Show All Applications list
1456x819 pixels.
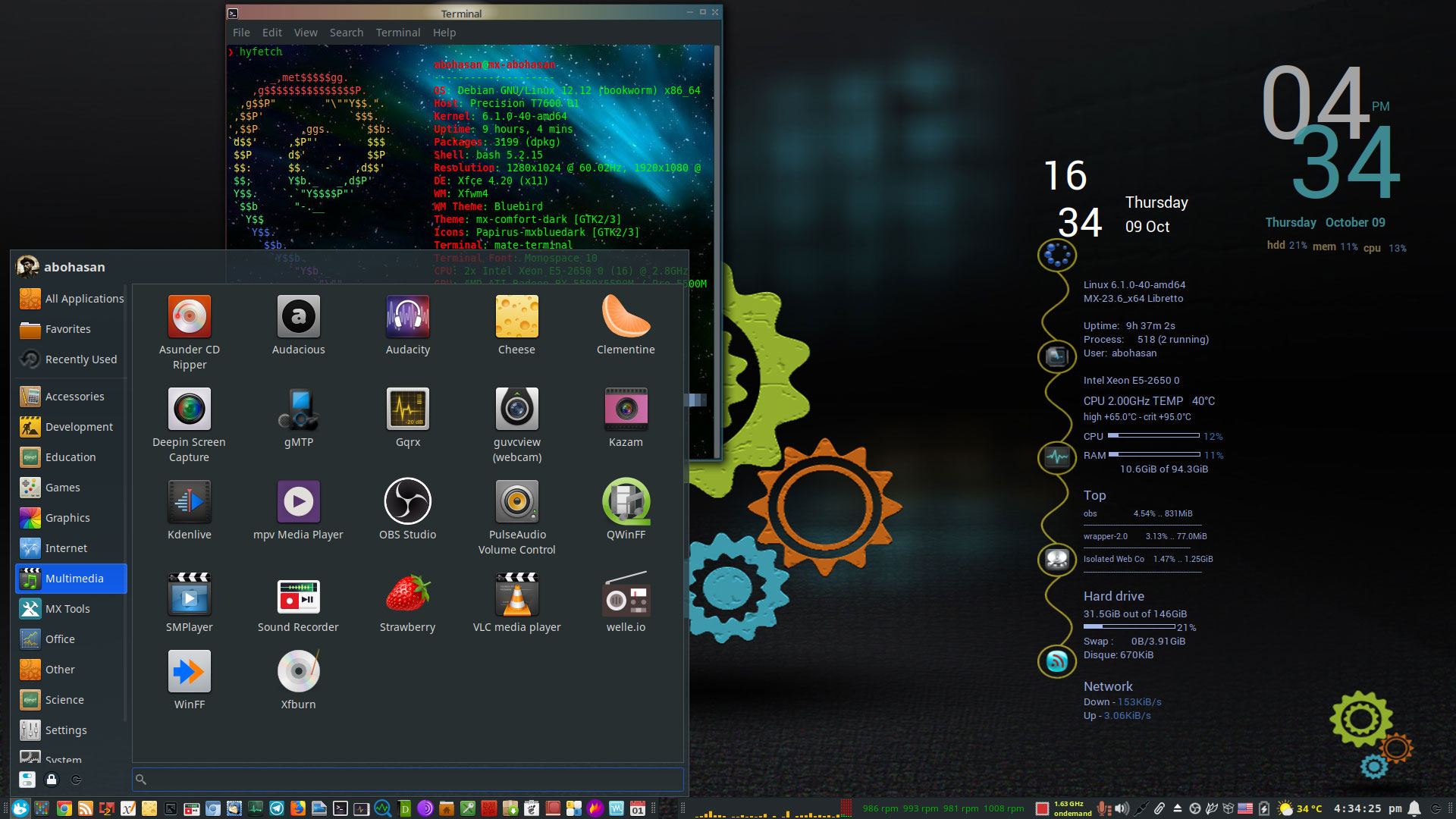tap(83, 299)
